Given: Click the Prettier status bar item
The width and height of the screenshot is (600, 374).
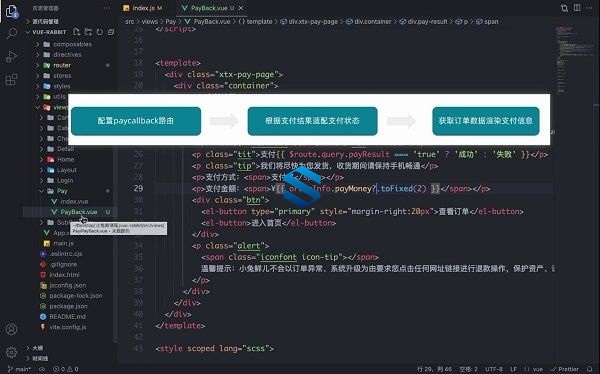Looking at the screenshot, I should click(x=565, y=369).
